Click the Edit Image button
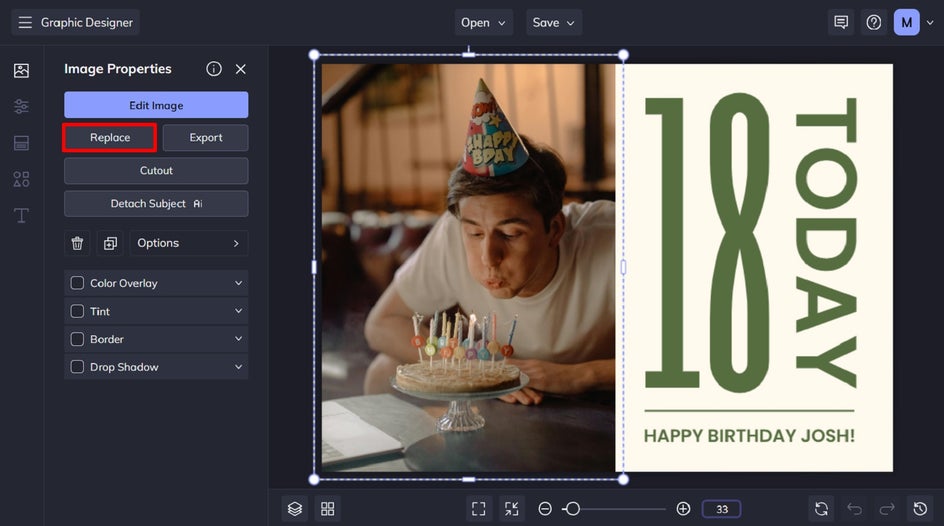Viewport: 944px width, 526px height. pos(156,105)
